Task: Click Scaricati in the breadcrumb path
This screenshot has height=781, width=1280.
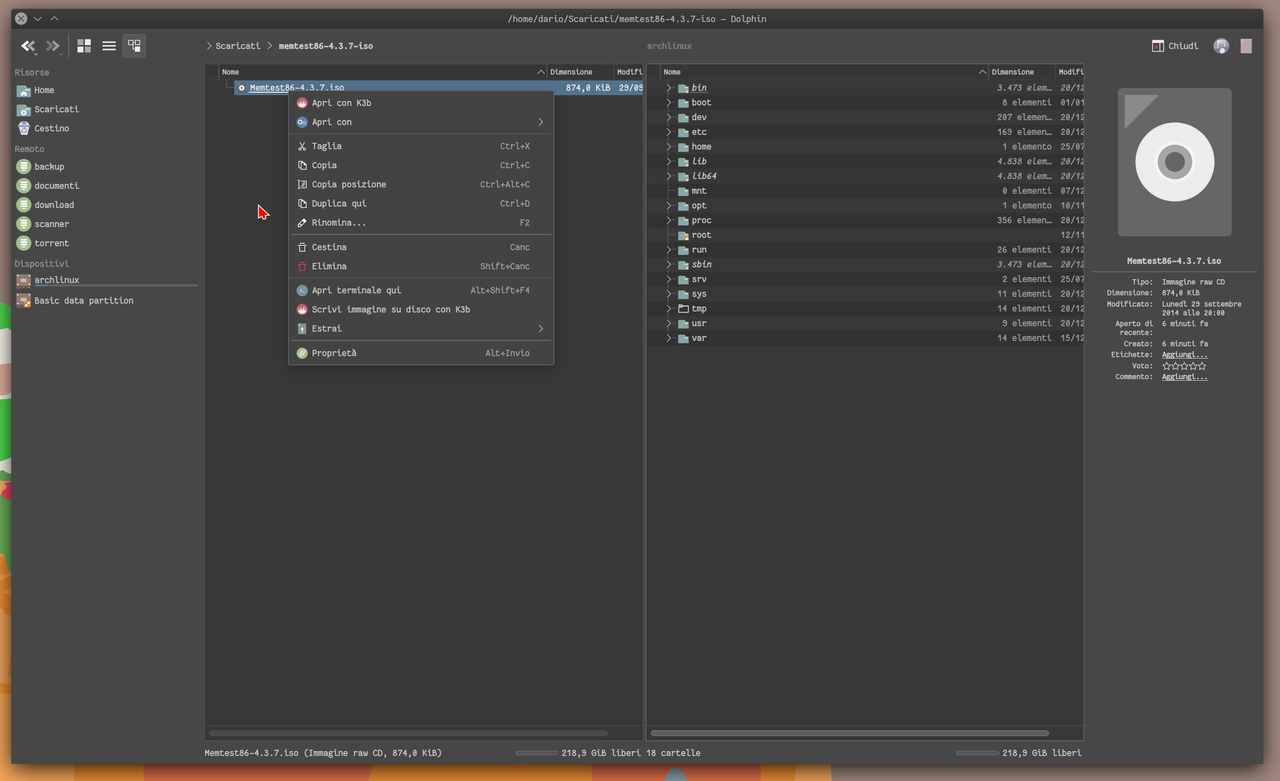Action: (238, 46)
